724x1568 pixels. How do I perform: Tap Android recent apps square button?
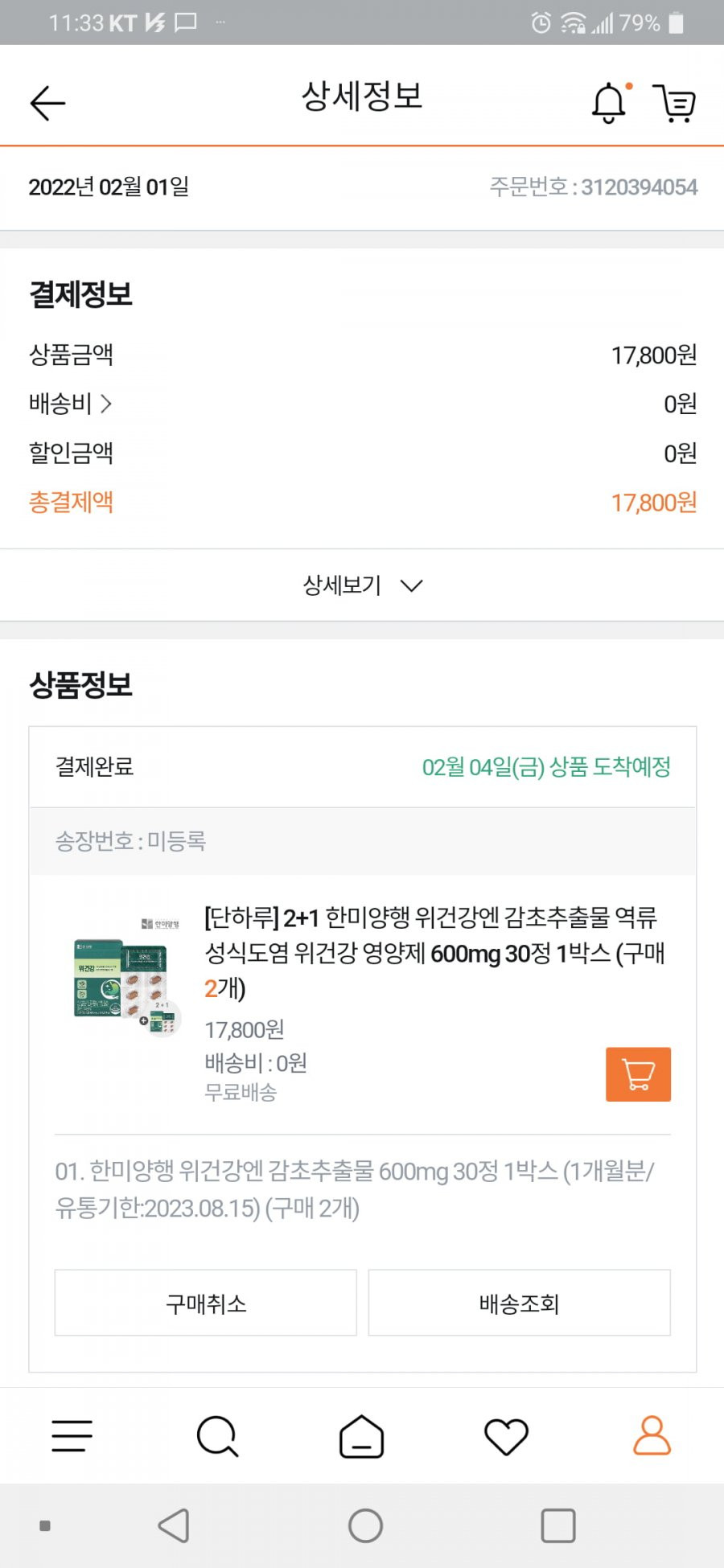tap(558, 1525)
